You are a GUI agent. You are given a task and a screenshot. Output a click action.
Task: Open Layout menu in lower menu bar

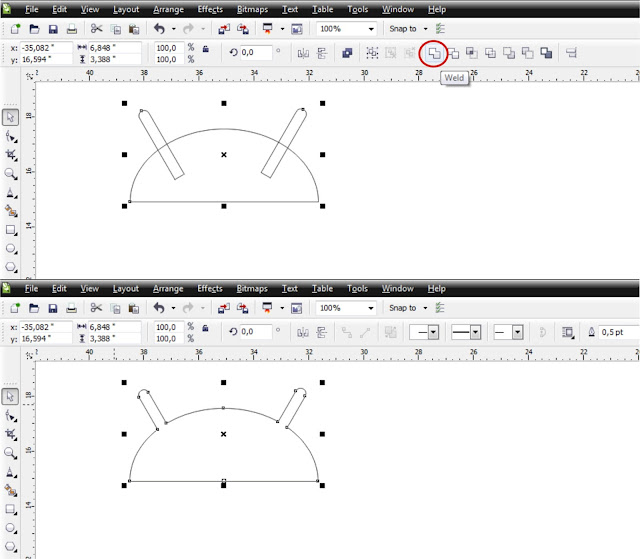point(126,288)
